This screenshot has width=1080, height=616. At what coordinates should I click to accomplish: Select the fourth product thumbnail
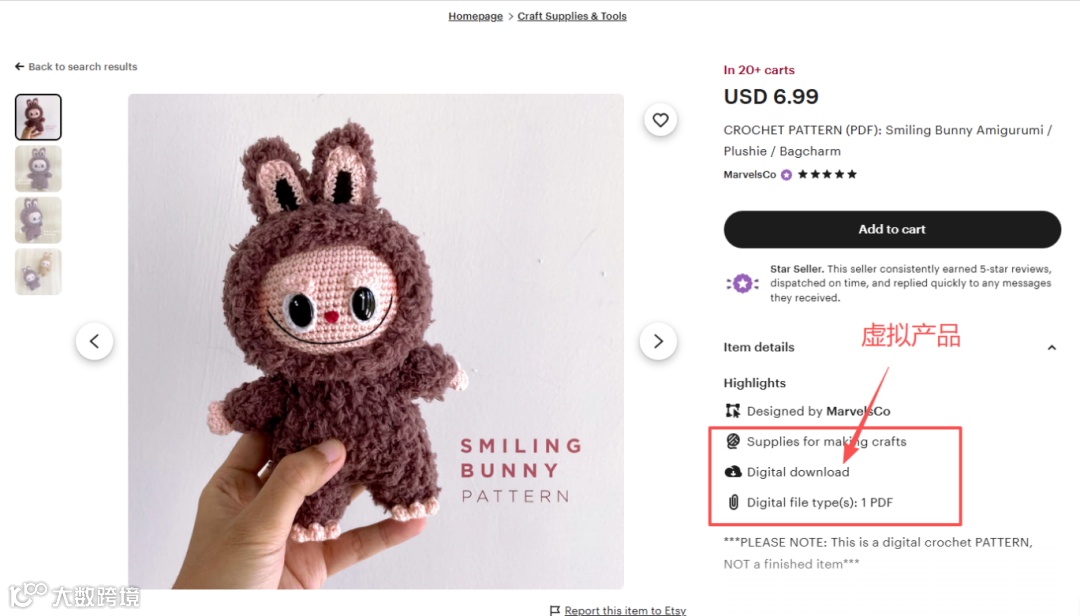38,271
